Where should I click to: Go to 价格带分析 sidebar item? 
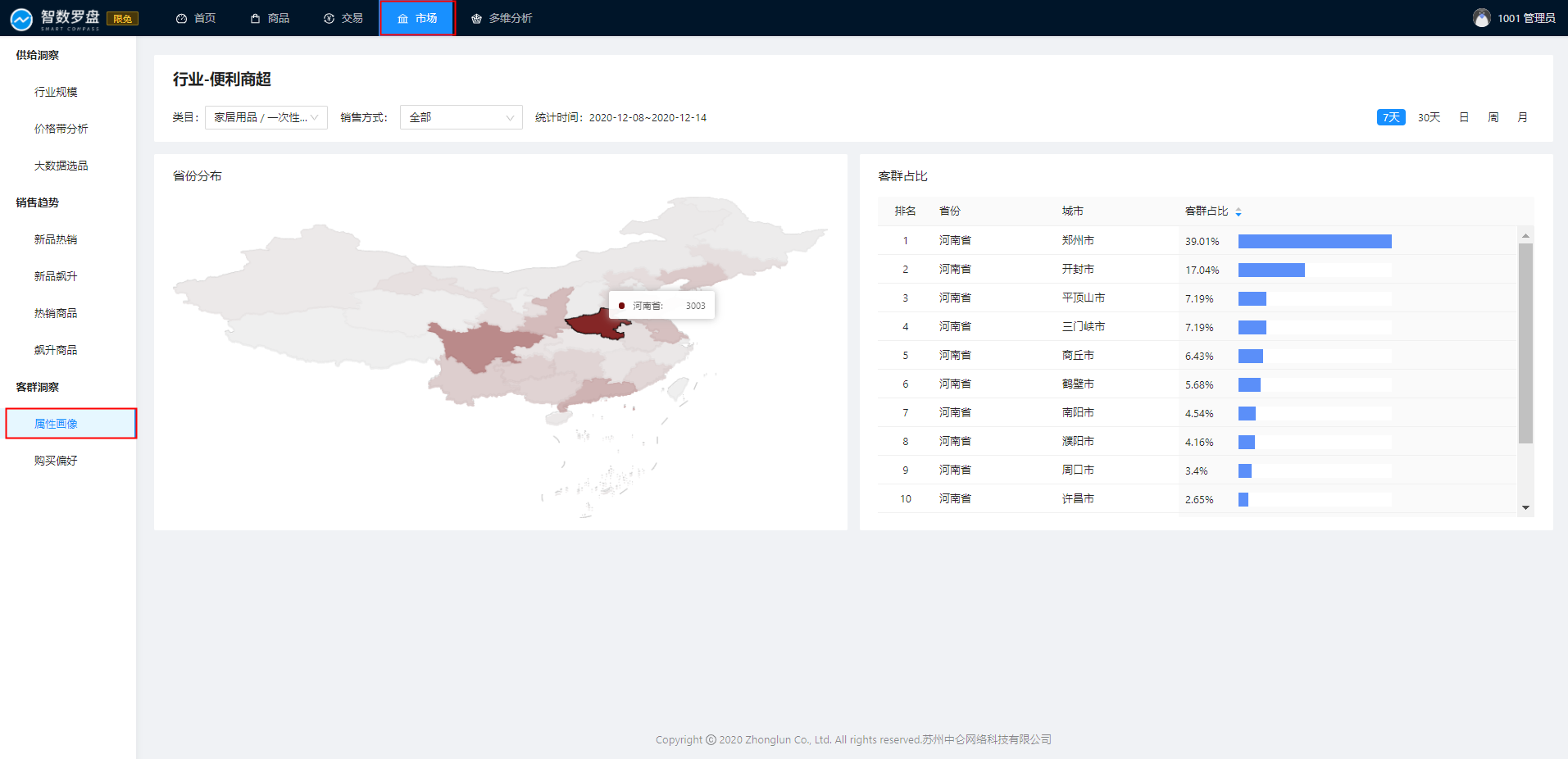click(x=61, y=129)
